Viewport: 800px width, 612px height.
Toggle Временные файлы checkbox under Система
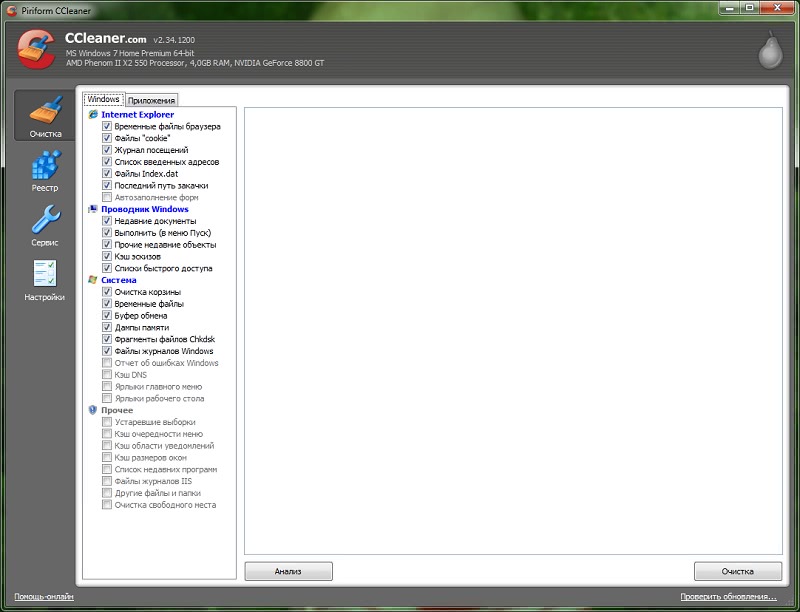(107, 303)
